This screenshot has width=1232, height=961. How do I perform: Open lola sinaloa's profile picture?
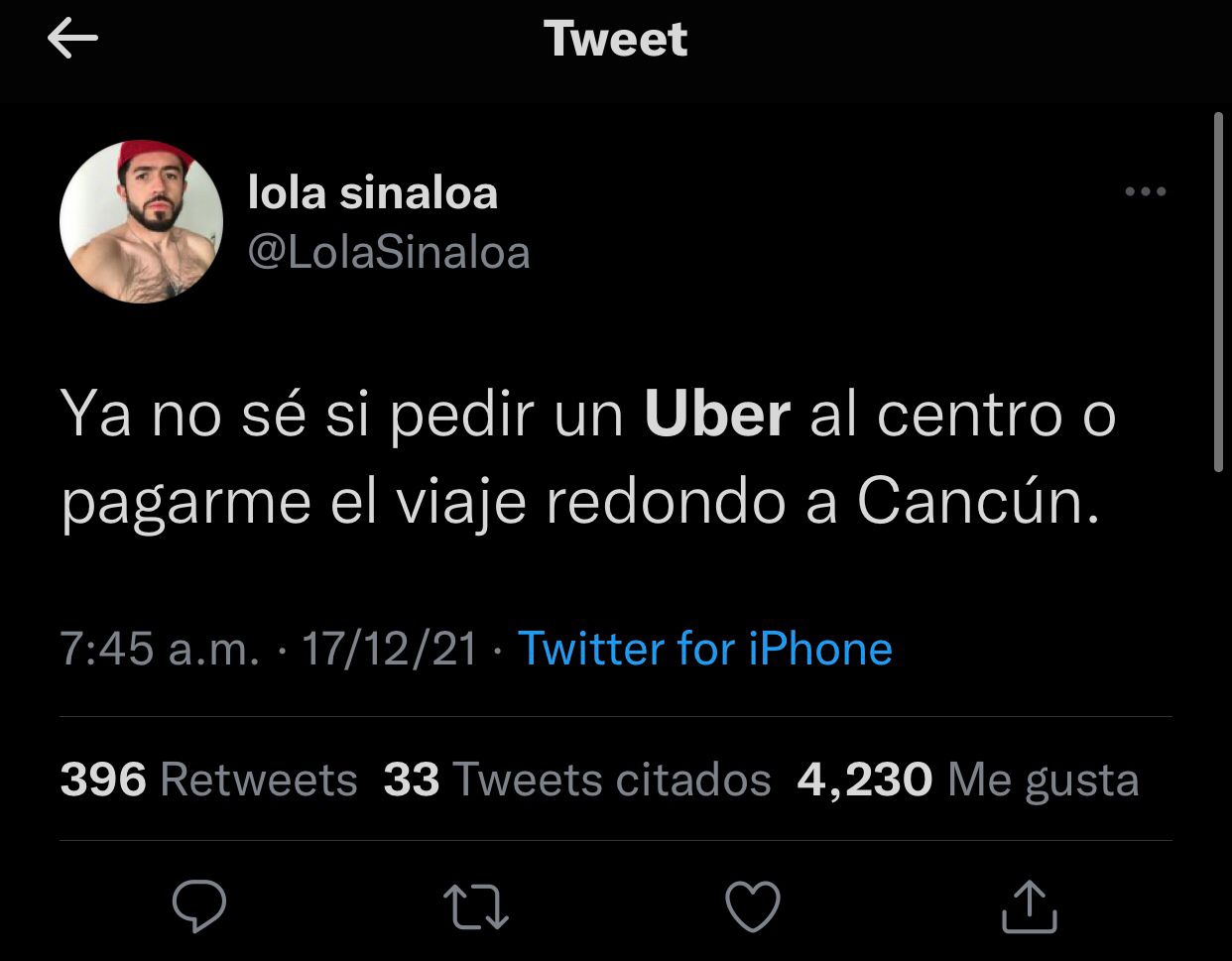click(141, 221)
